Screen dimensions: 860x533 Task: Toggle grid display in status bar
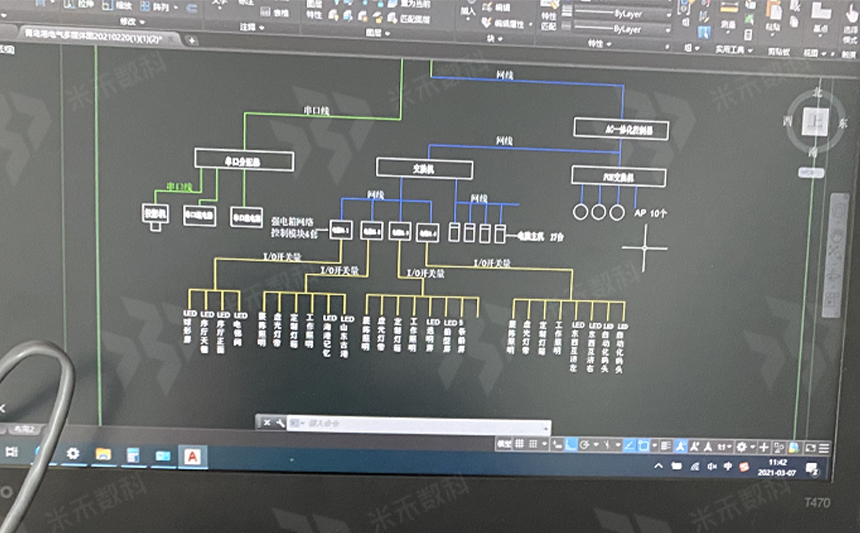[521, 444]
